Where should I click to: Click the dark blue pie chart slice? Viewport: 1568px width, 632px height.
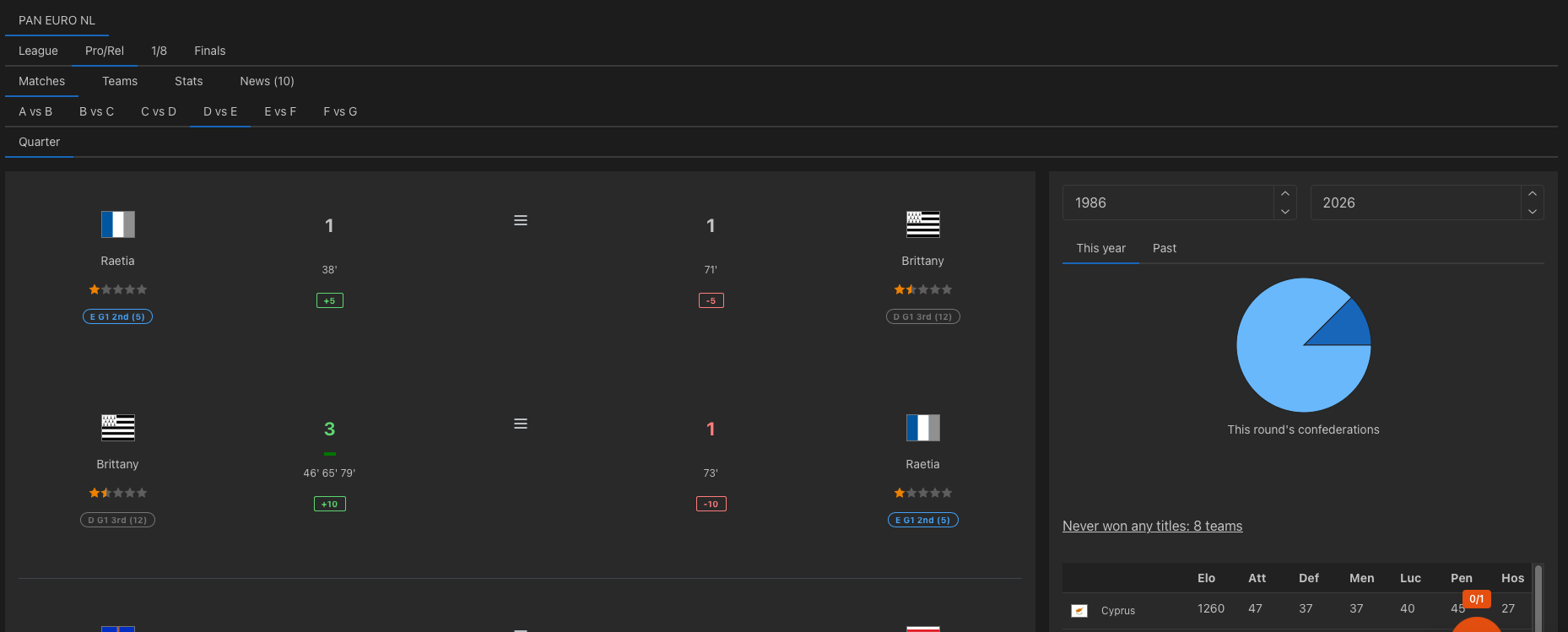click(1349, 327)
